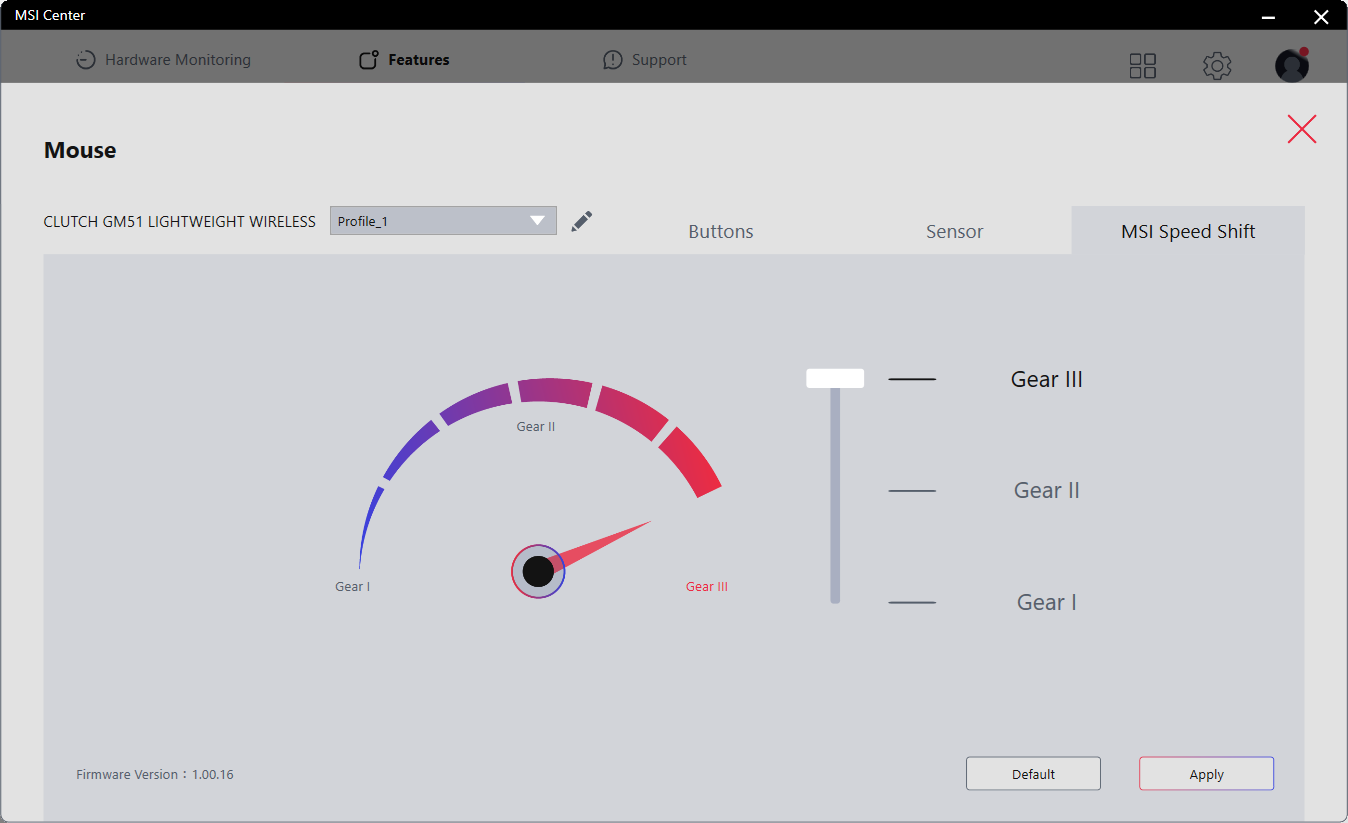This screenshot has height=823, width=1348.
Task: Click the Apply button
Action: click(x=1206, y=774)
